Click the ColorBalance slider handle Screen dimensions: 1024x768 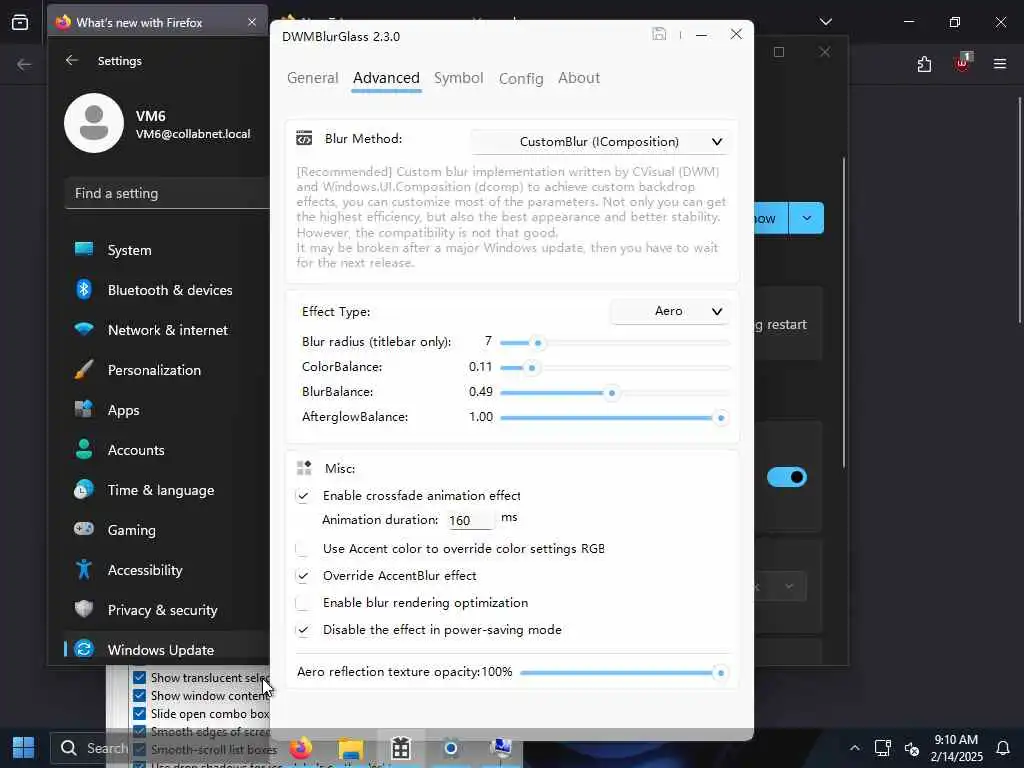pos(532,368)
